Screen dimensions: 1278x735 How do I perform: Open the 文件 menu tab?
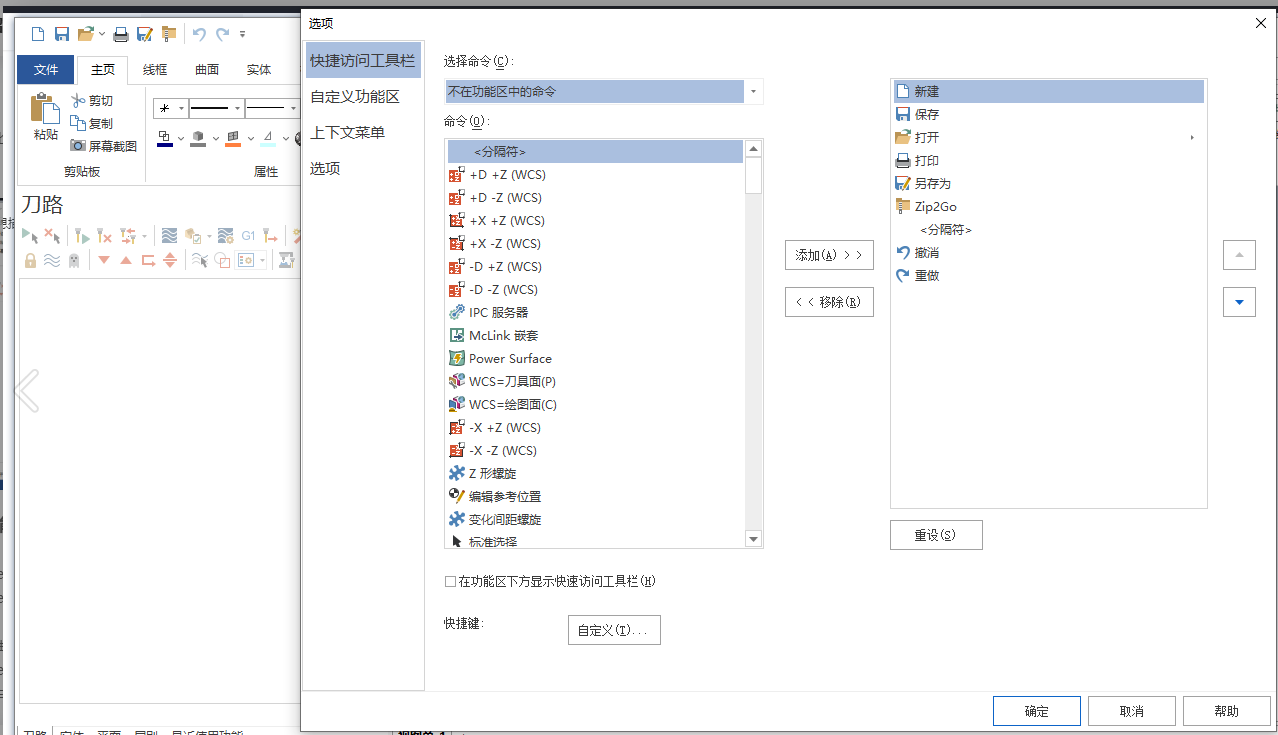coord(46,70)
